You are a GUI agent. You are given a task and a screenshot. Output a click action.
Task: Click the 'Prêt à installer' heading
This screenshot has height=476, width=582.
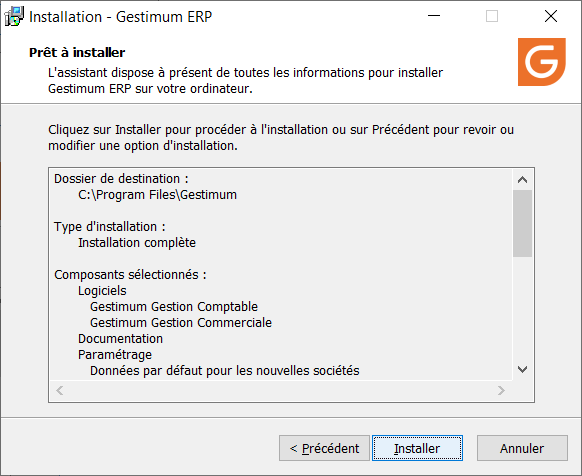pyautogui.click(x=77, y=52)
